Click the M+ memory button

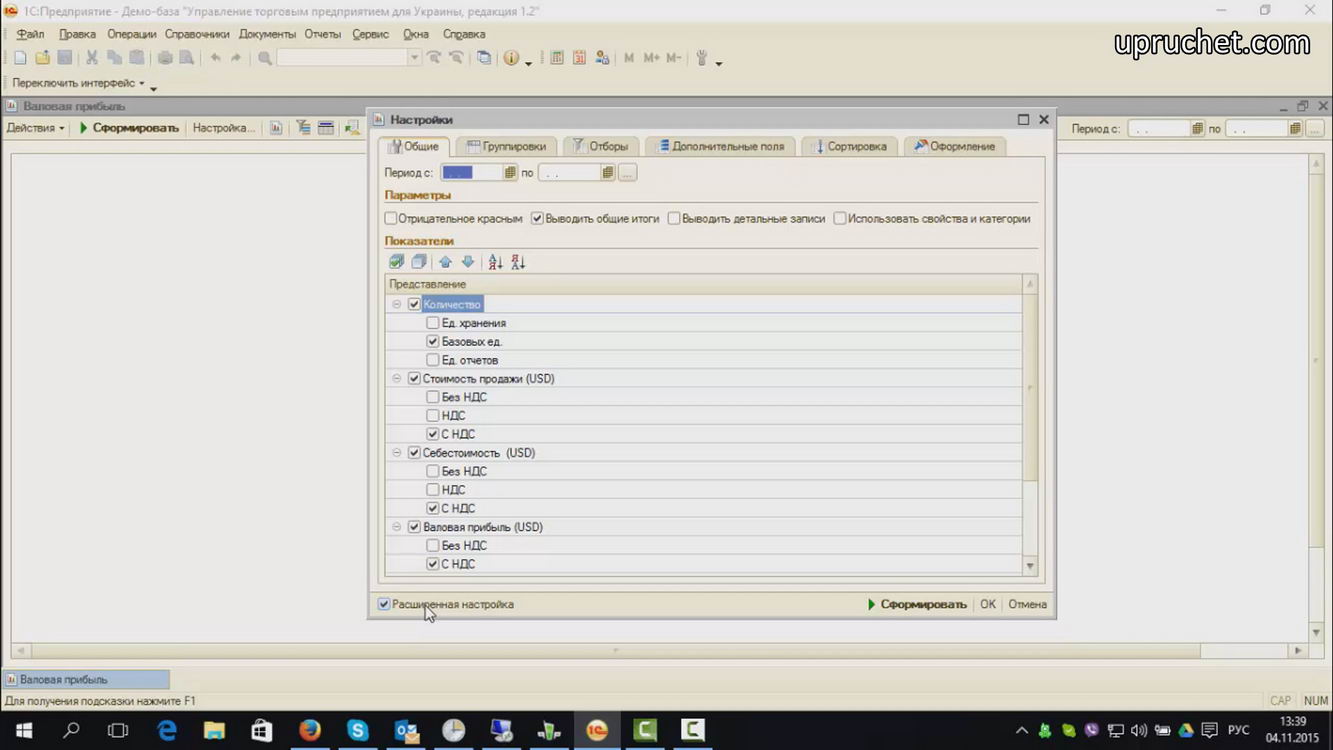pyautogui.click(x=651, y=58)
